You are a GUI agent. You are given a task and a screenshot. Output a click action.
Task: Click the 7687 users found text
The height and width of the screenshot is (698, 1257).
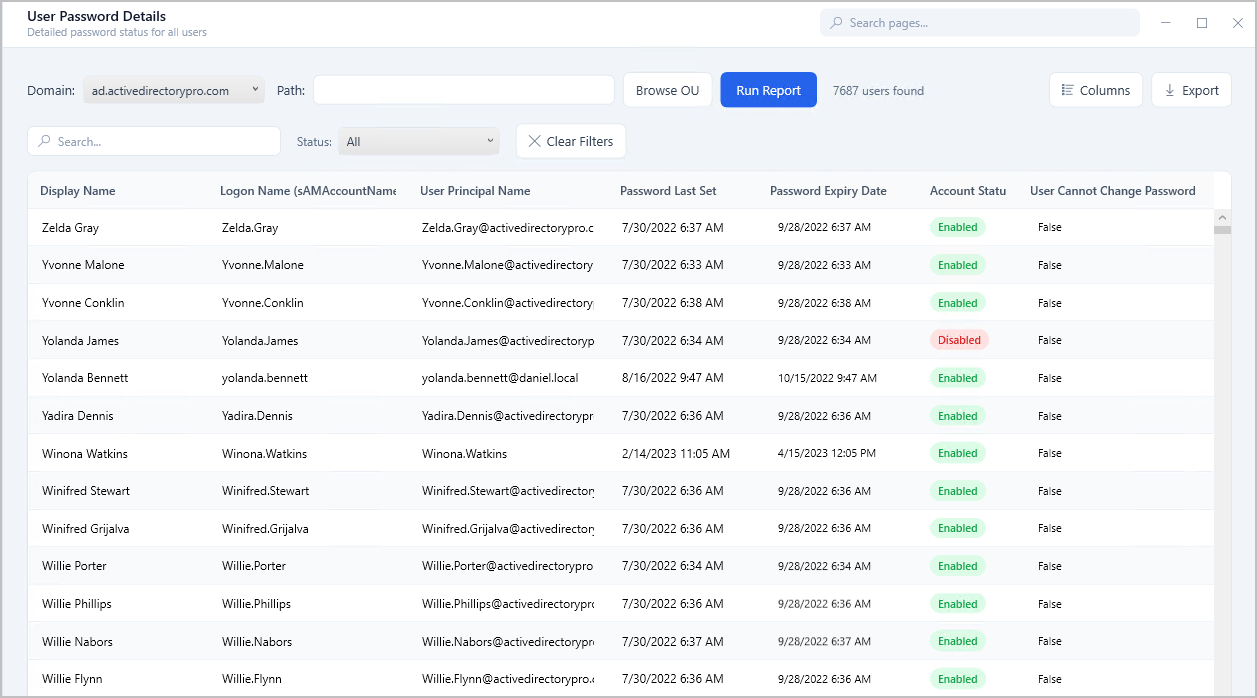click(x=878, y=91)
